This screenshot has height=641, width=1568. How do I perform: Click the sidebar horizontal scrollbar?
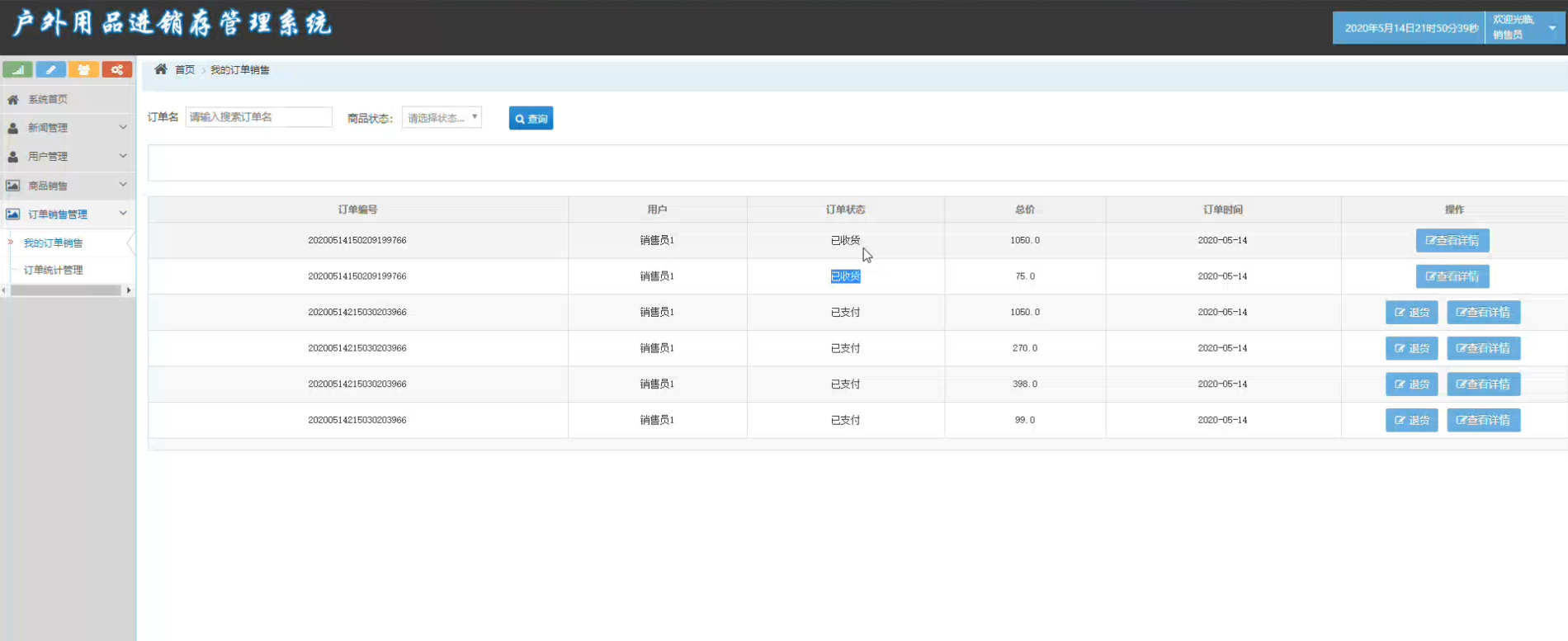pyautogui.click(x=66, y=290)
